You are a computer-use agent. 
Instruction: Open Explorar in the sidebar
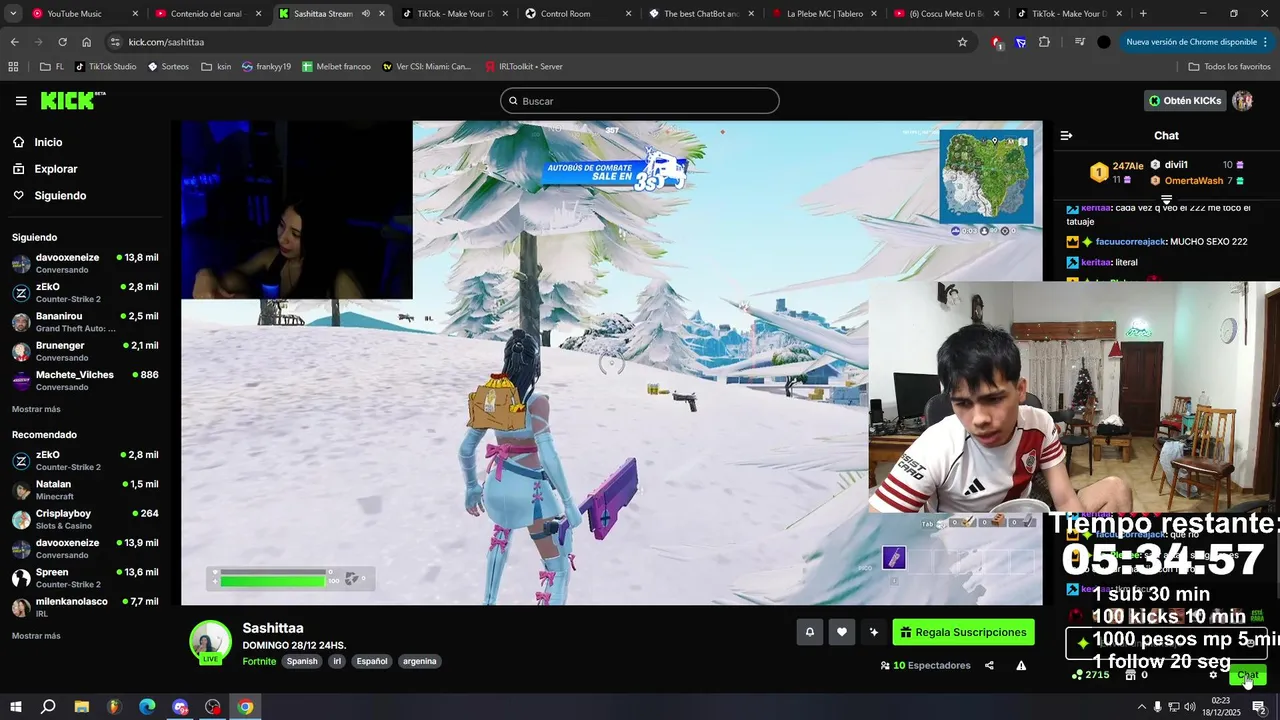(x=55, y=169)
